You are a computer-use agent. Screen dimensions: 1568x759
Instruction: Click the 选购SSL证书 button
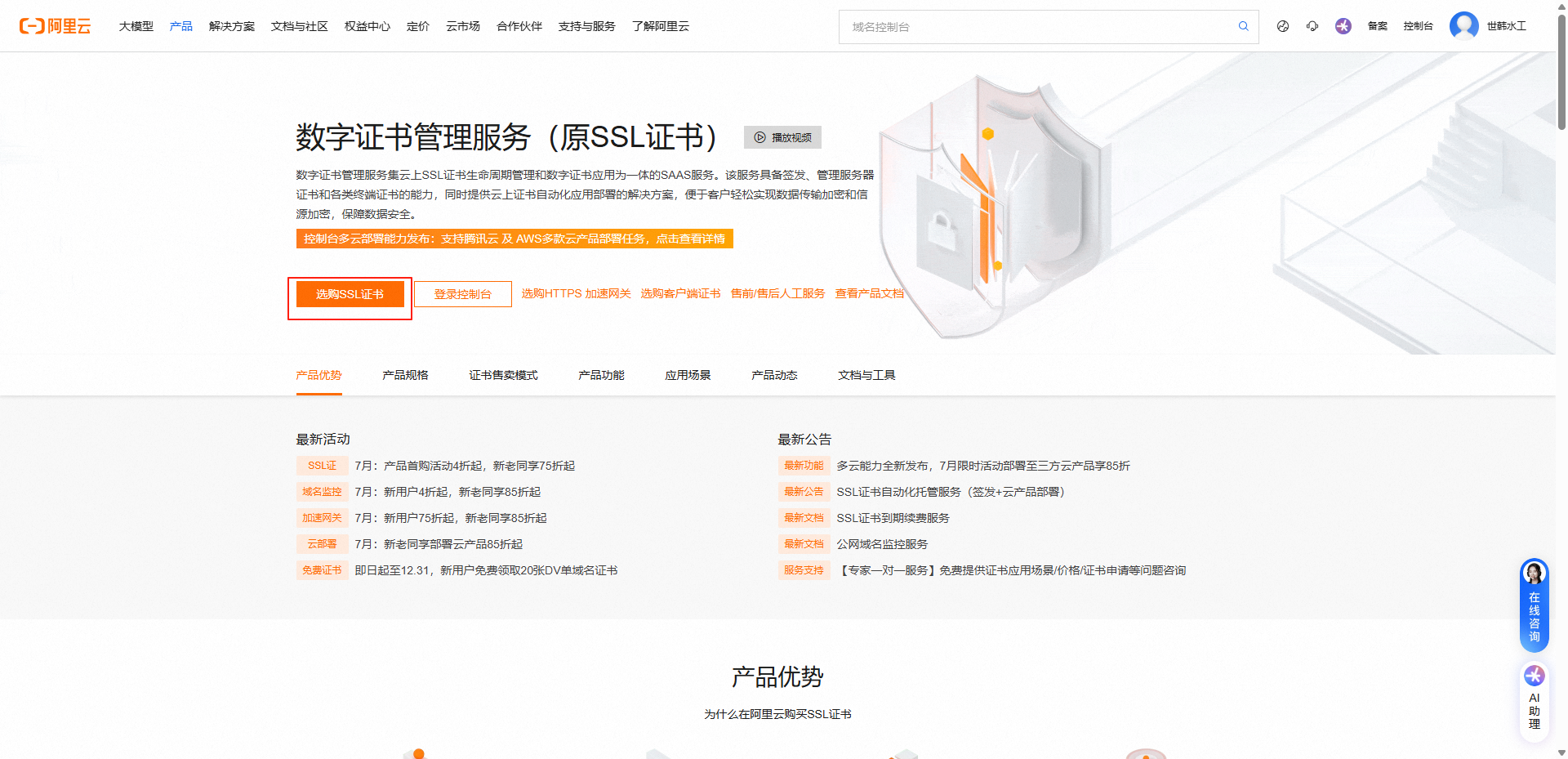pyautogui.click(x=350, y=294)
